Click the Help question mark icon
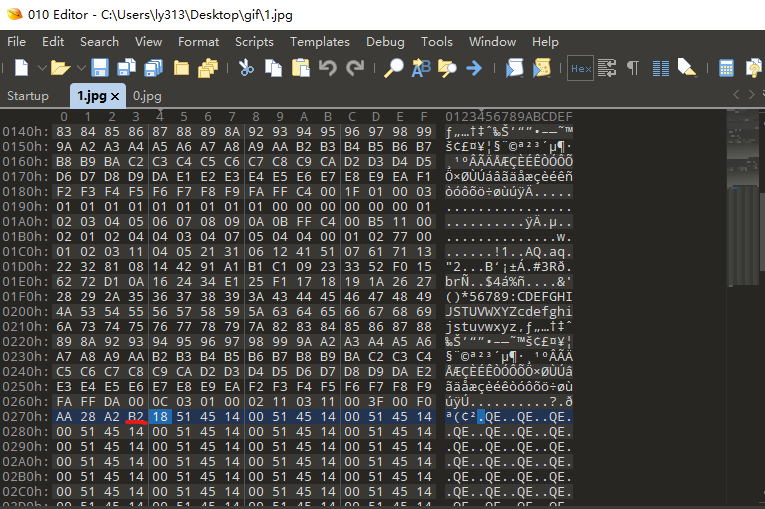765x509 pixels. point(753,68)
